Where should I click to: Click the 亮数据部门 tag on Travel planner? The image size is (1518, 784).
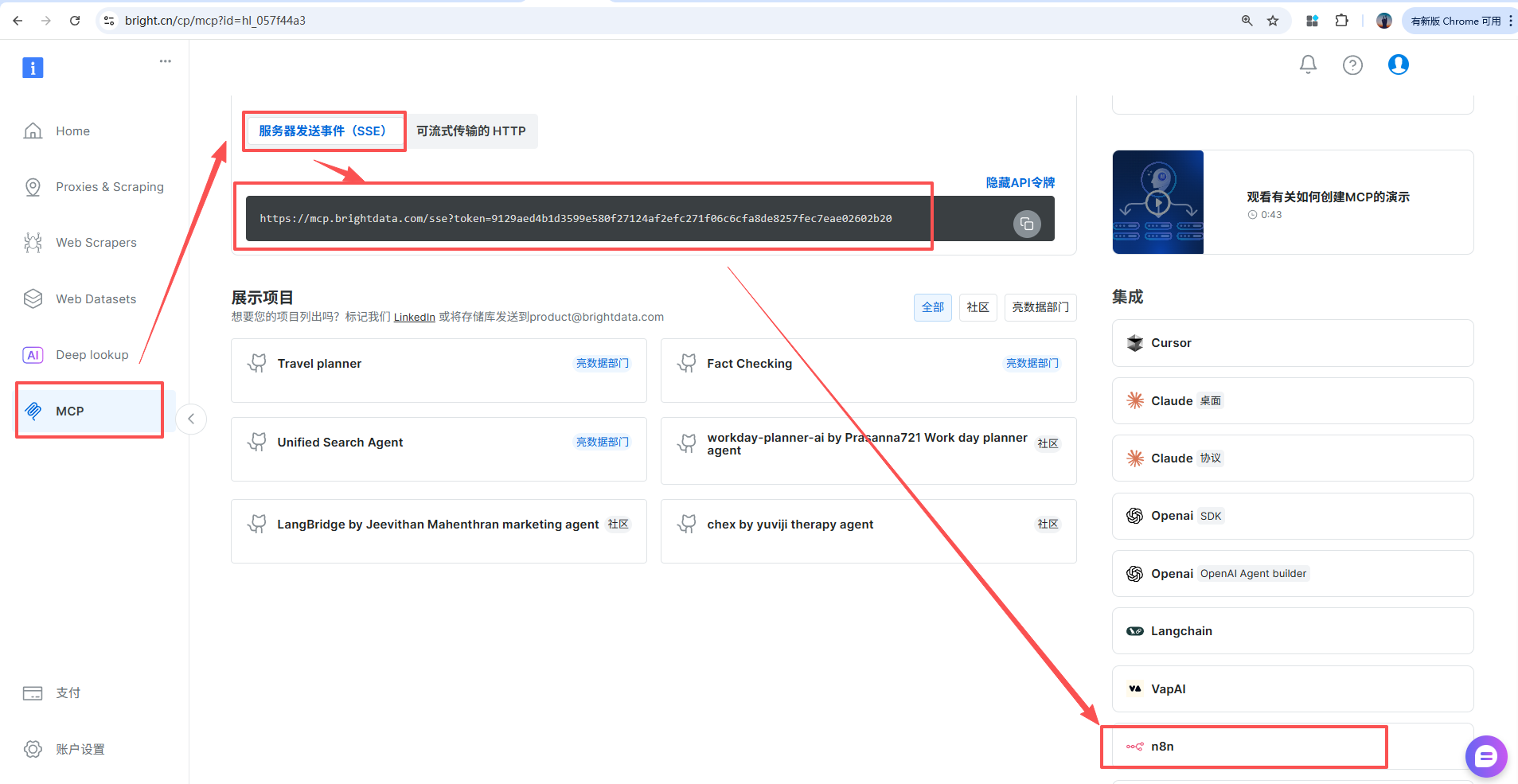coord(603,363)
